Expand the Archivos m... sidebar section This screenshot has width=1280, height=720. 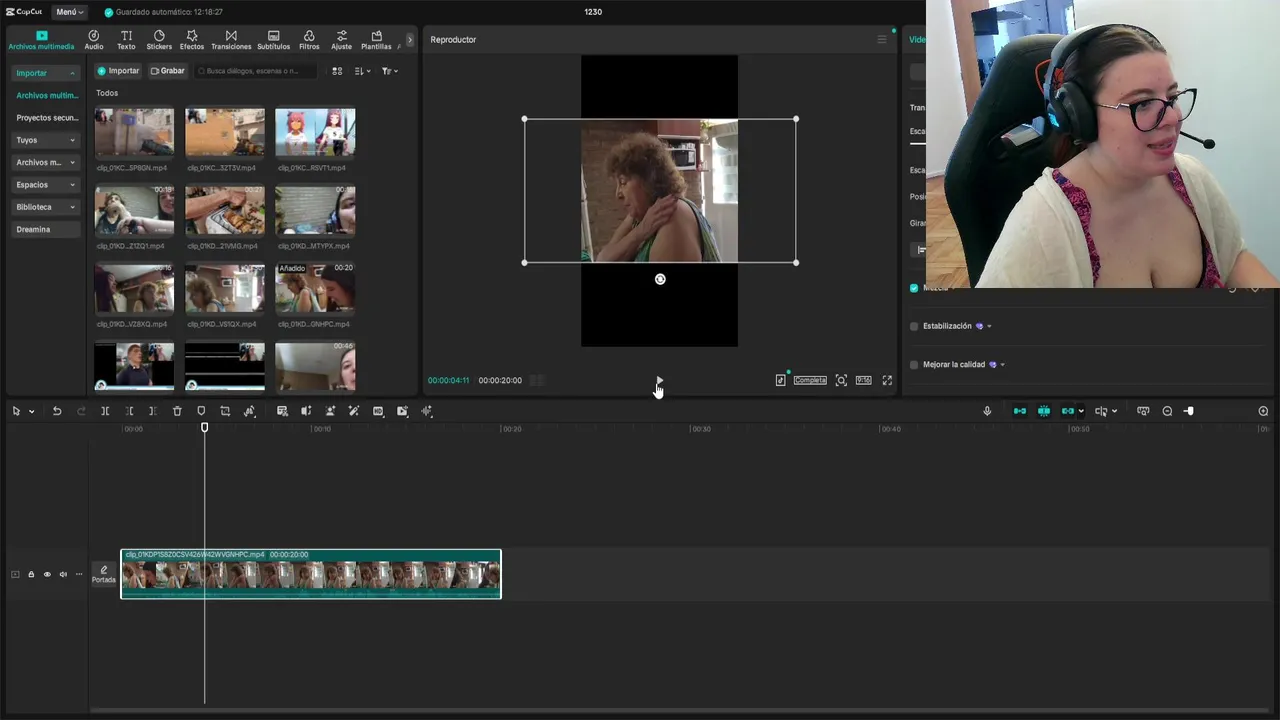45,162
